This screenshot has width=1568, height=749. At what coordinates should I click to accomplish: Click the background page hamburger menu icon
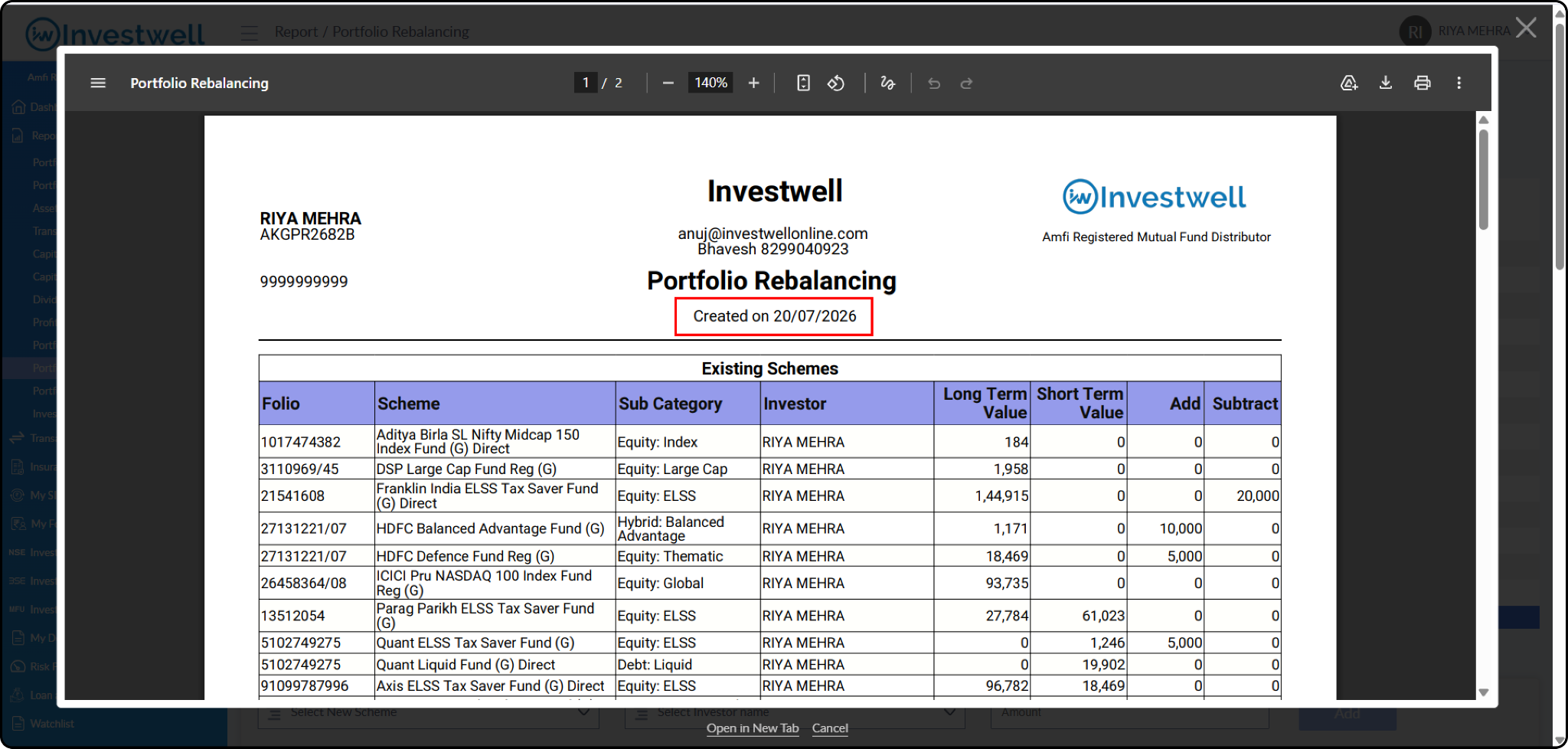249,32
